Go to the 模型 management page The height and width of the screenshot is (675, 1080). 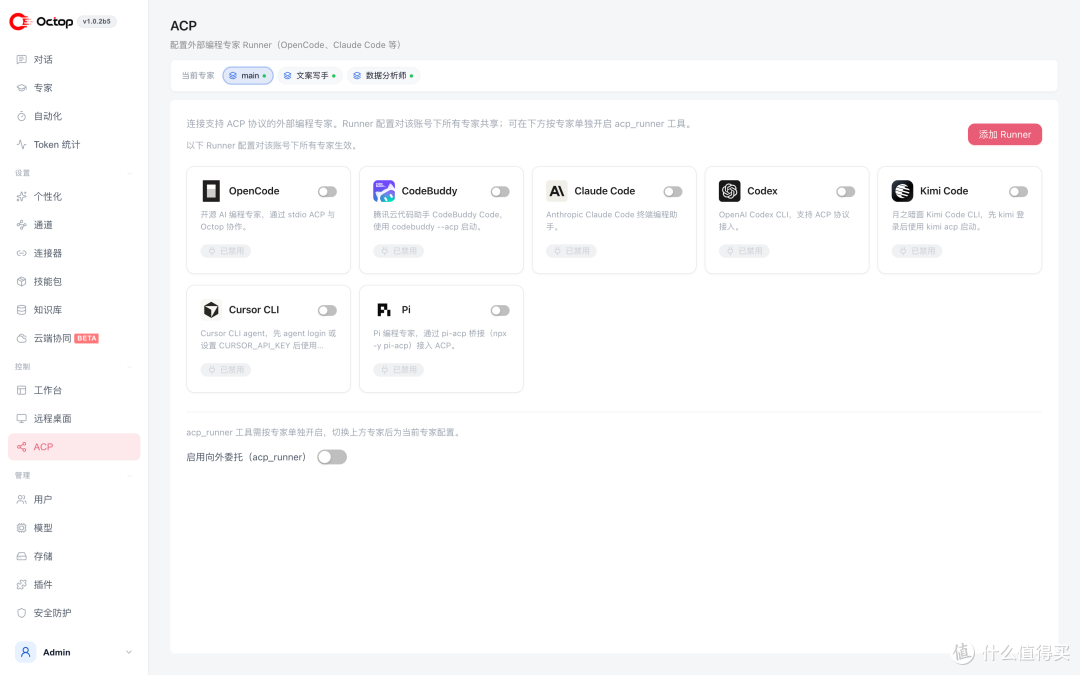pos(74,528)
